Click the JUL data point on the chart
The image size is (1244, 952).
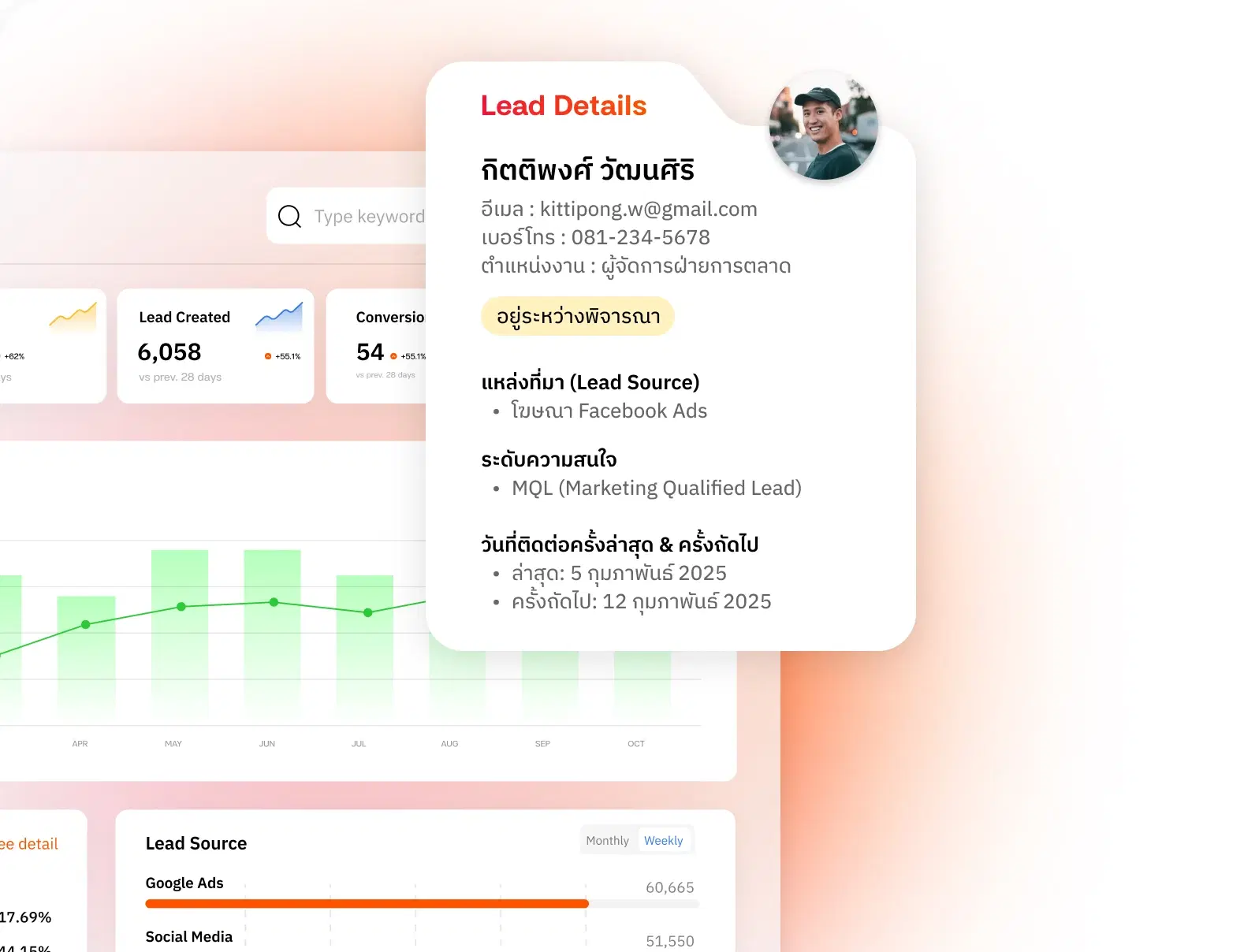coord(367,612)
